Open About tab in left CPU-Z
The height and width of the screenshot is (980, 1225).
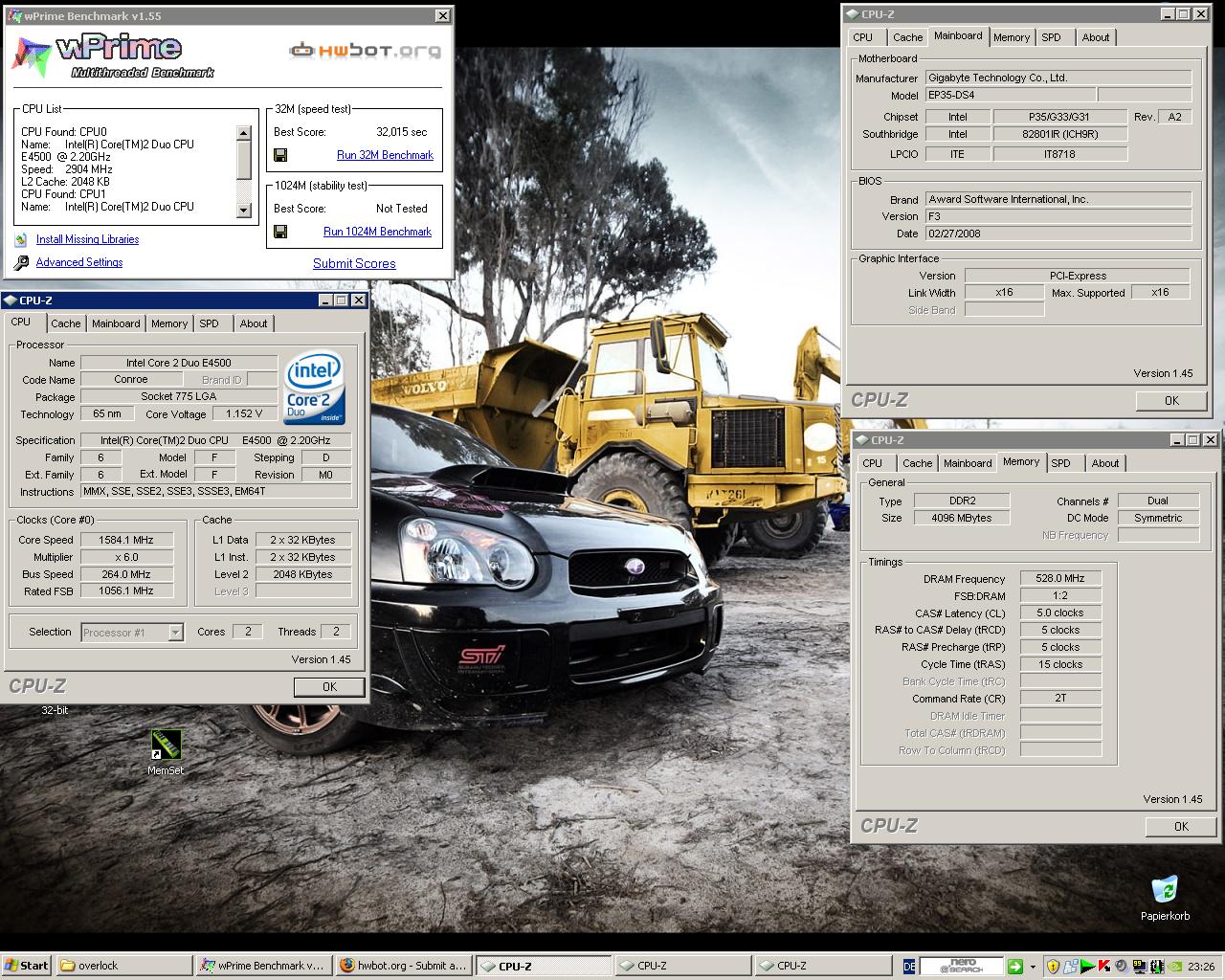(x=254, y=323)
